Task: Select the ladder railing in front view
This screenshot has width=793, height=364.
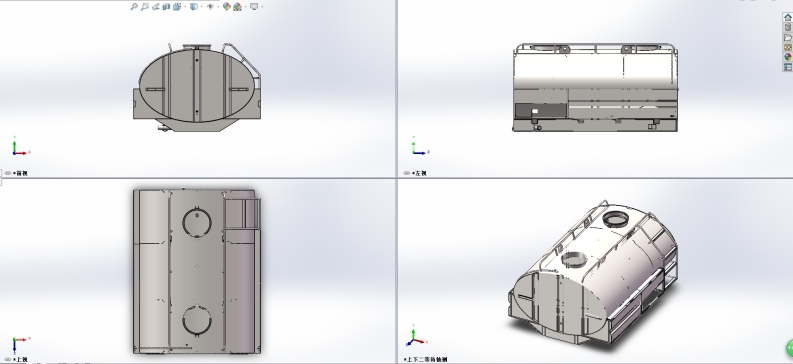Action: click(243, 61)
